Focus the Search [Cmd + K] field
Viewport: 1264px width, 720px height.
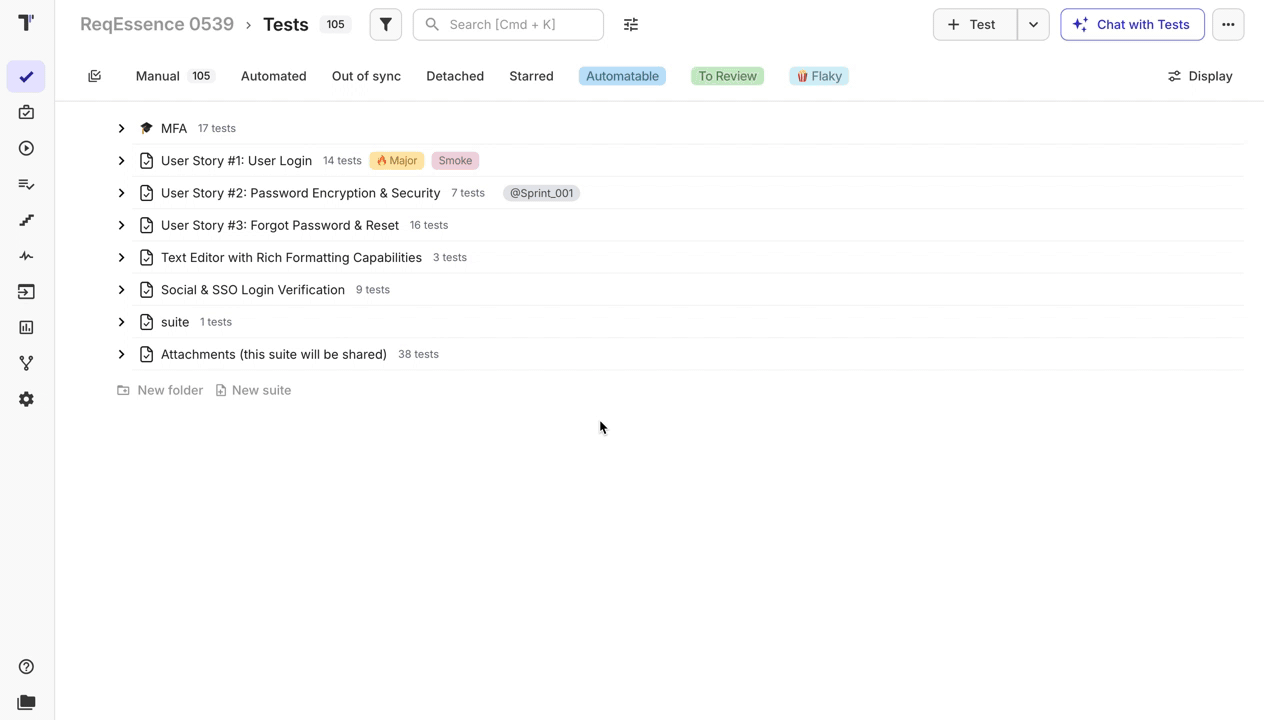coord(508,24)
